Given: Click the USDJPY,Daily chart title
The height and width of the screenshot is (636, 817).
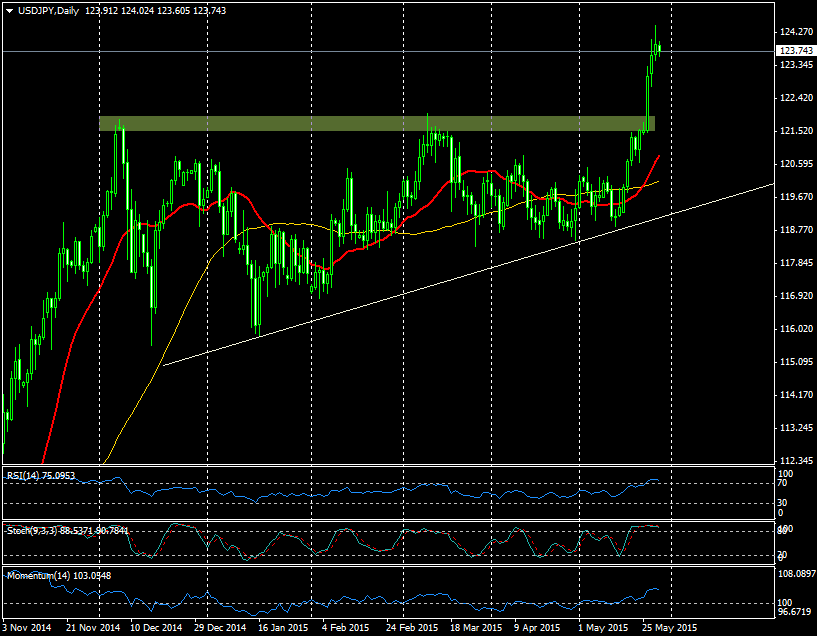Looking at the screenshot, I should click(50, 10).
